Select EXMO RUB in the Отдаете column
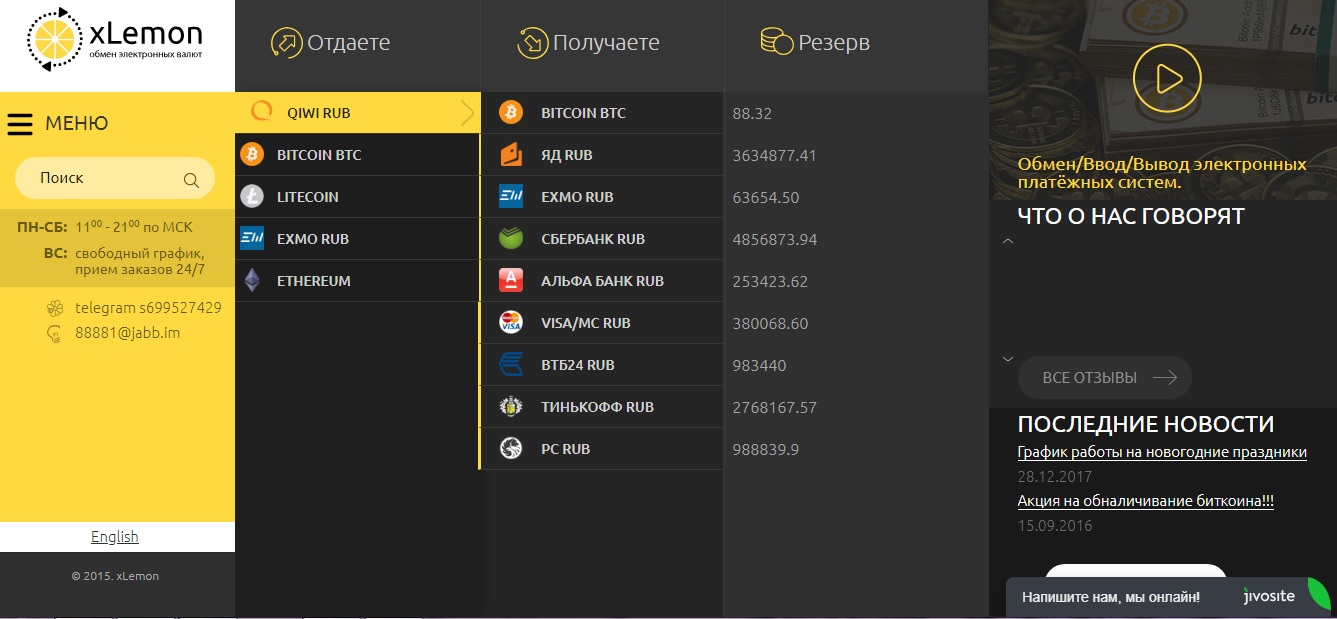 pos(312,239)
